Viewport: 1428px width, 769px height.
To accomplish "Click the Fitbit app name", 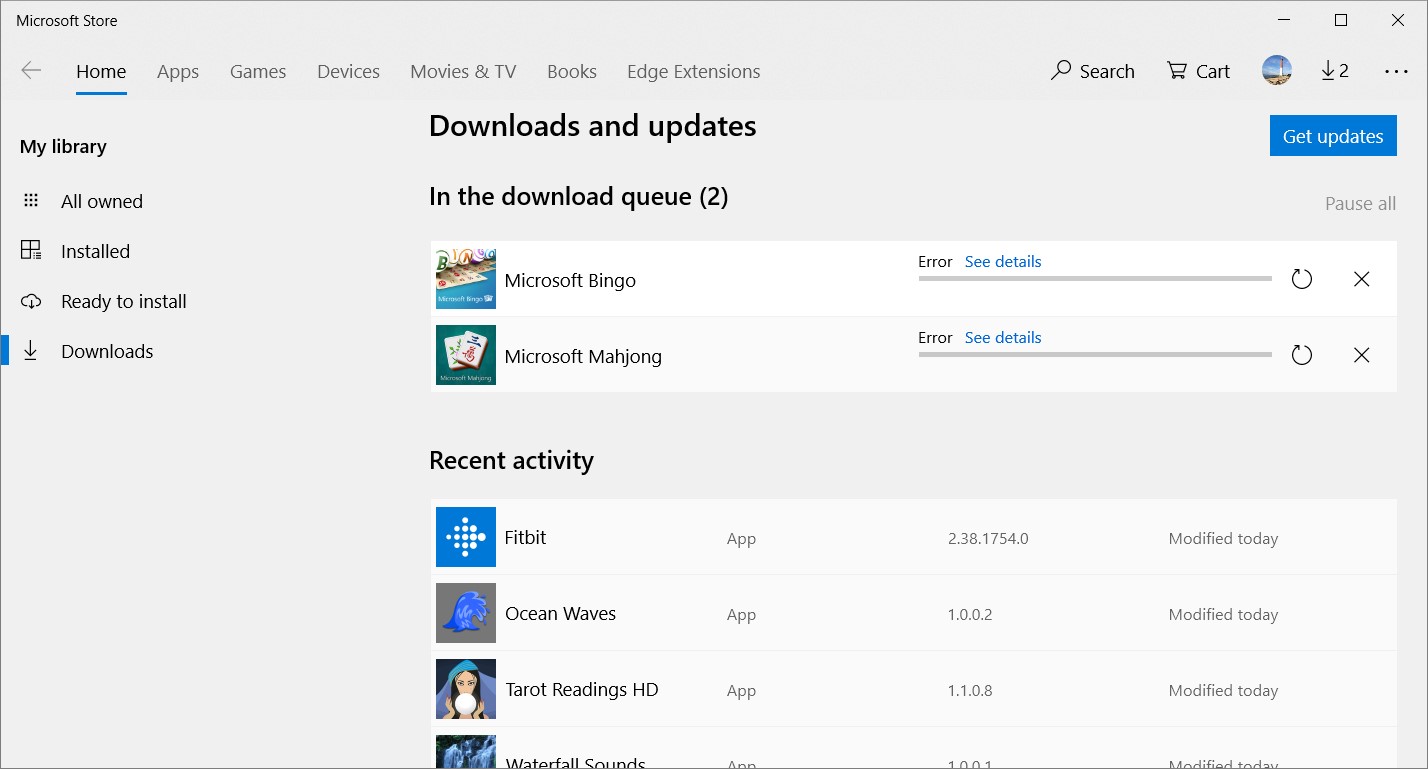I will 525,537.
